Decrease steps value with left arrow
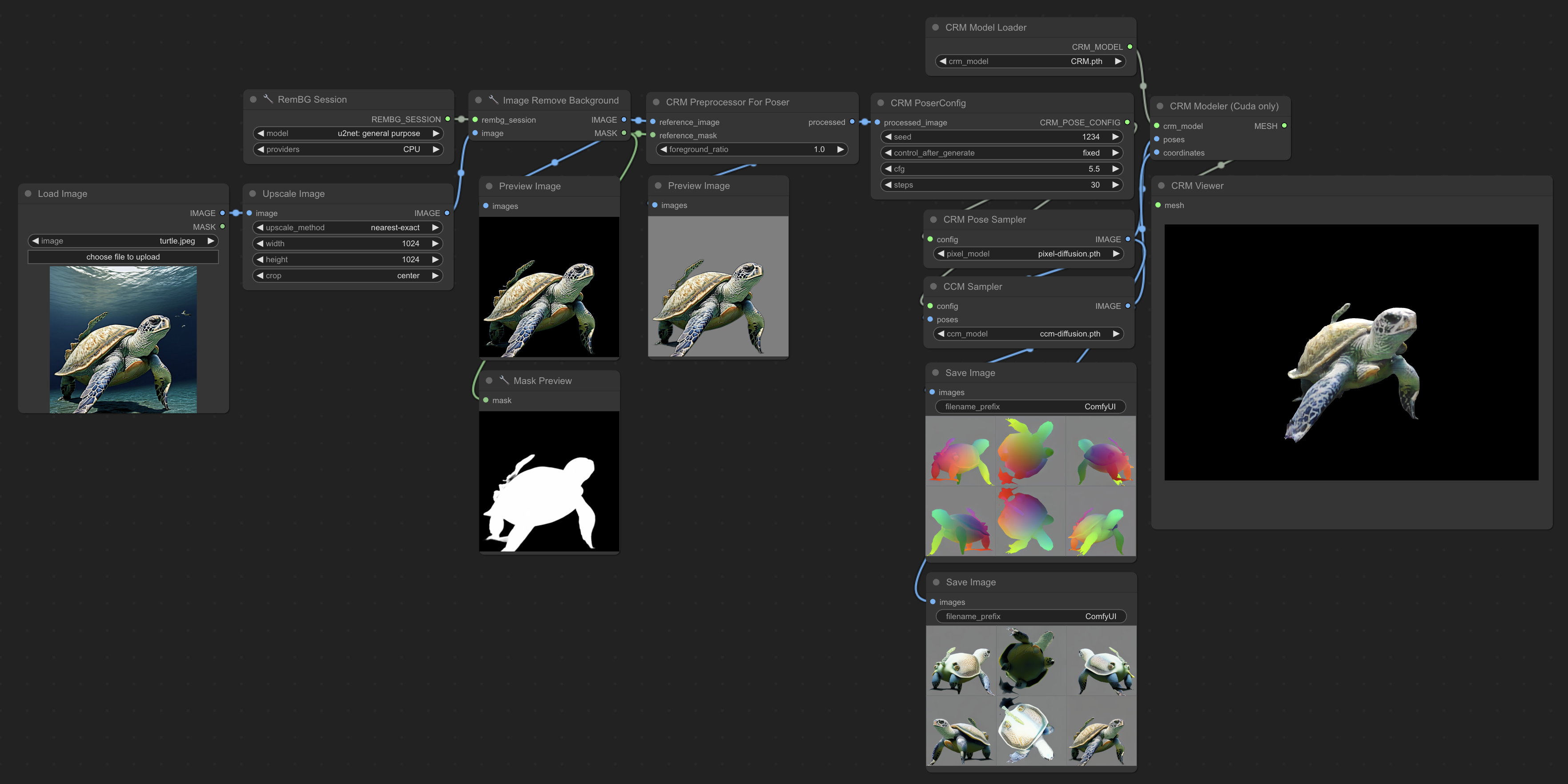 888,185
